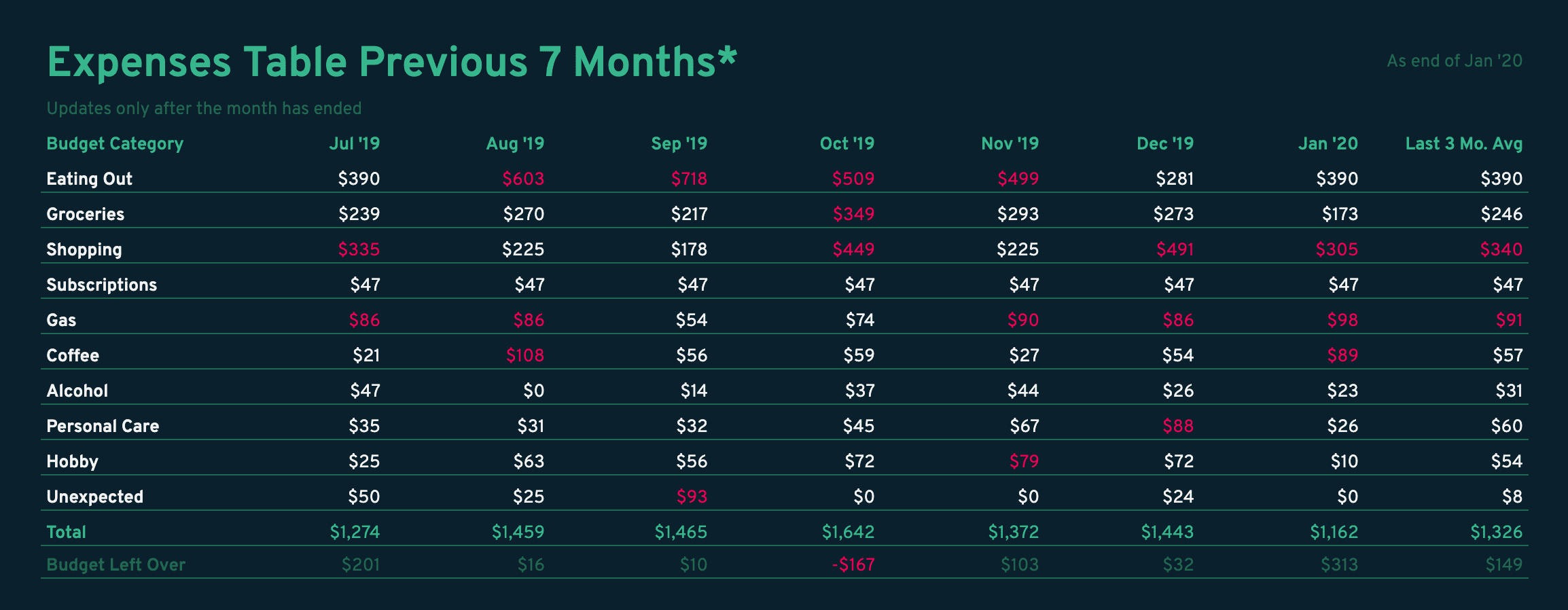Select the red $108 Coffee value
This screenshot has height=610, width=1568.
(524, 356)
